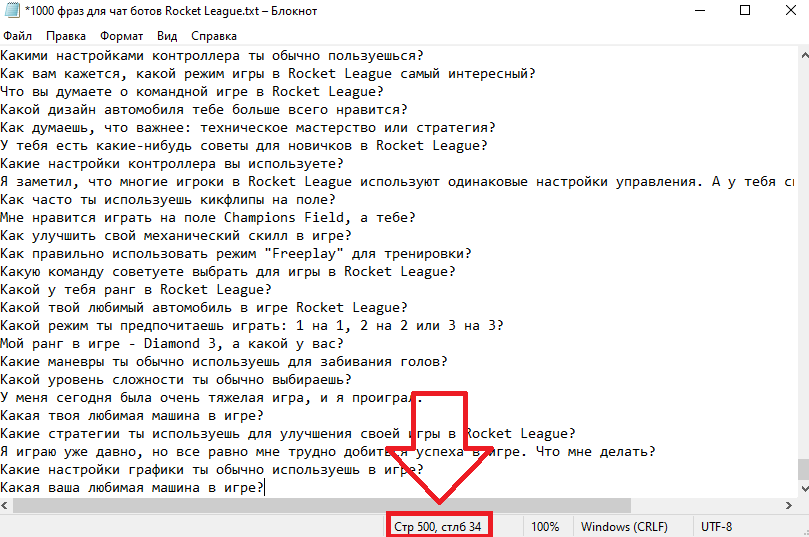Click the last line 'Какая ваша любимая машина в игре?'

[132, 488]
